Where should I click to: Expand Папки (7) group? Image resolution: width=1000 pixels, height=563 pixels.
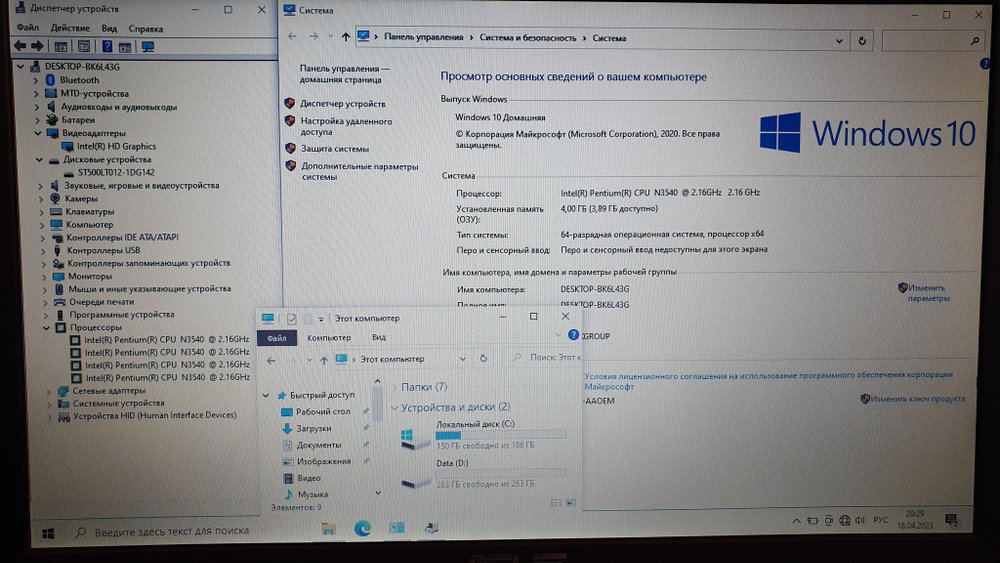pos(394,387)
